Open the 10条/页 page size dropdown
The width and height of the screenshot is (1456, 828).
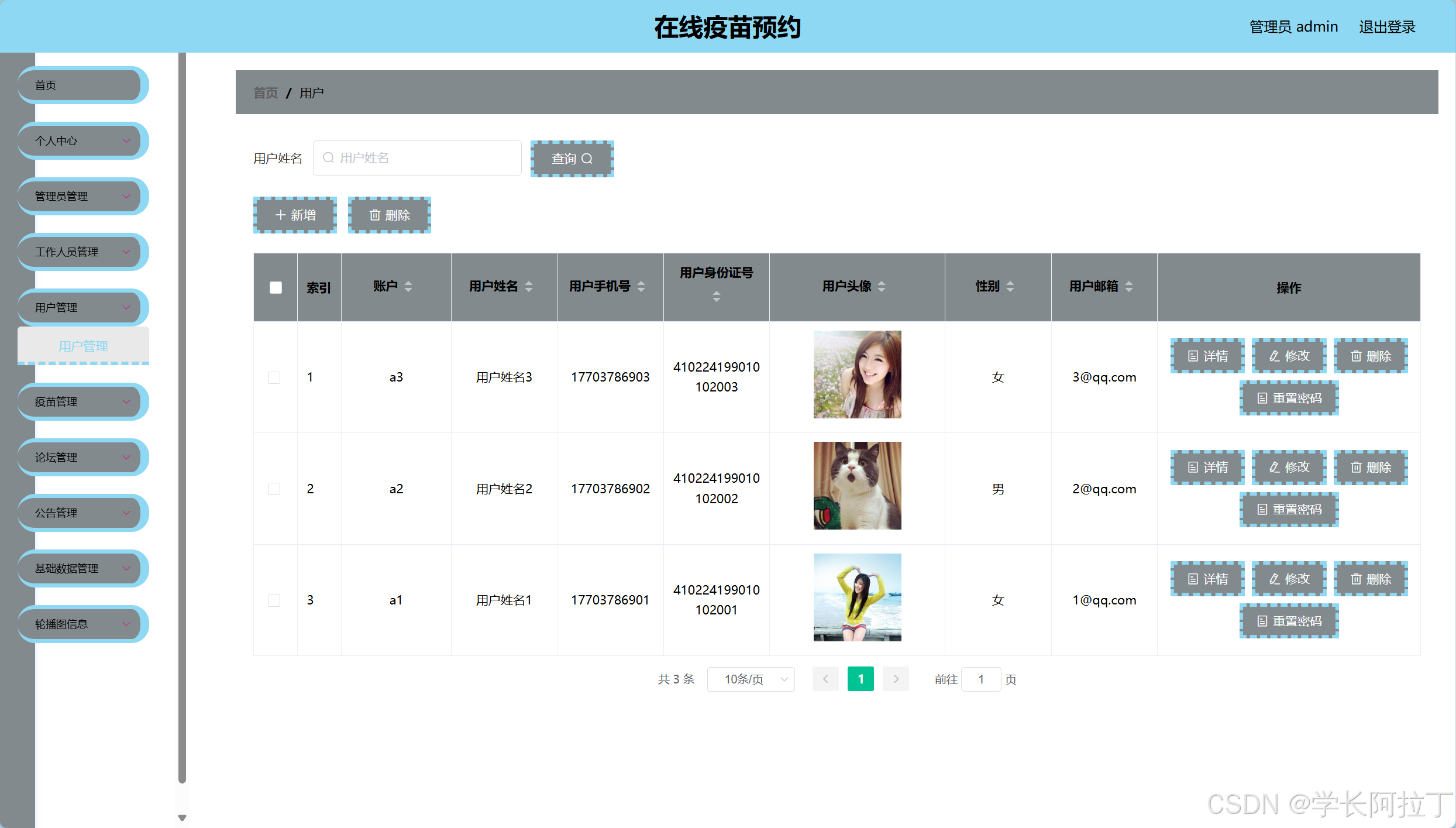(751, 679)
